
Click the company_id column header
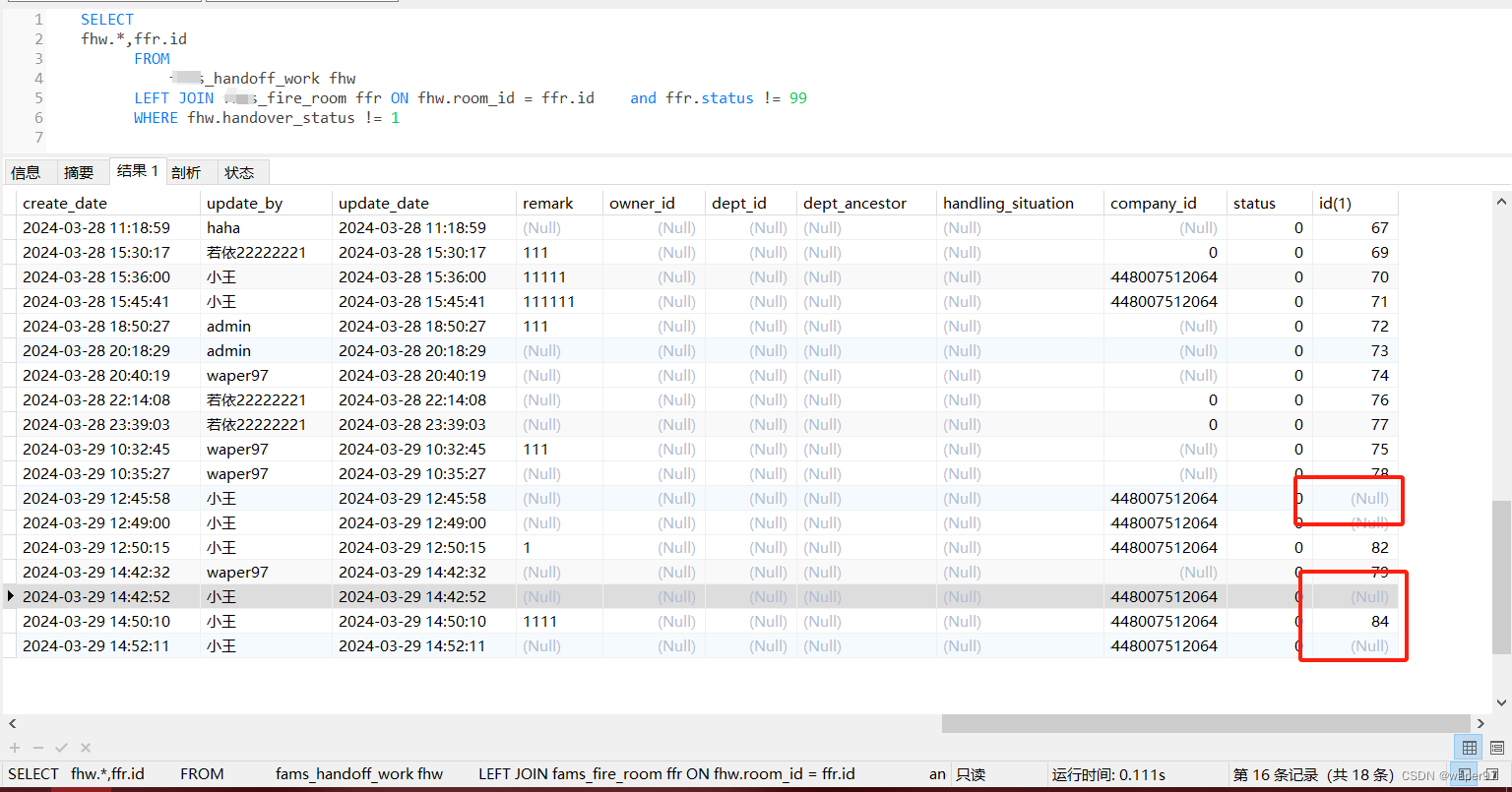(1165, 203)
